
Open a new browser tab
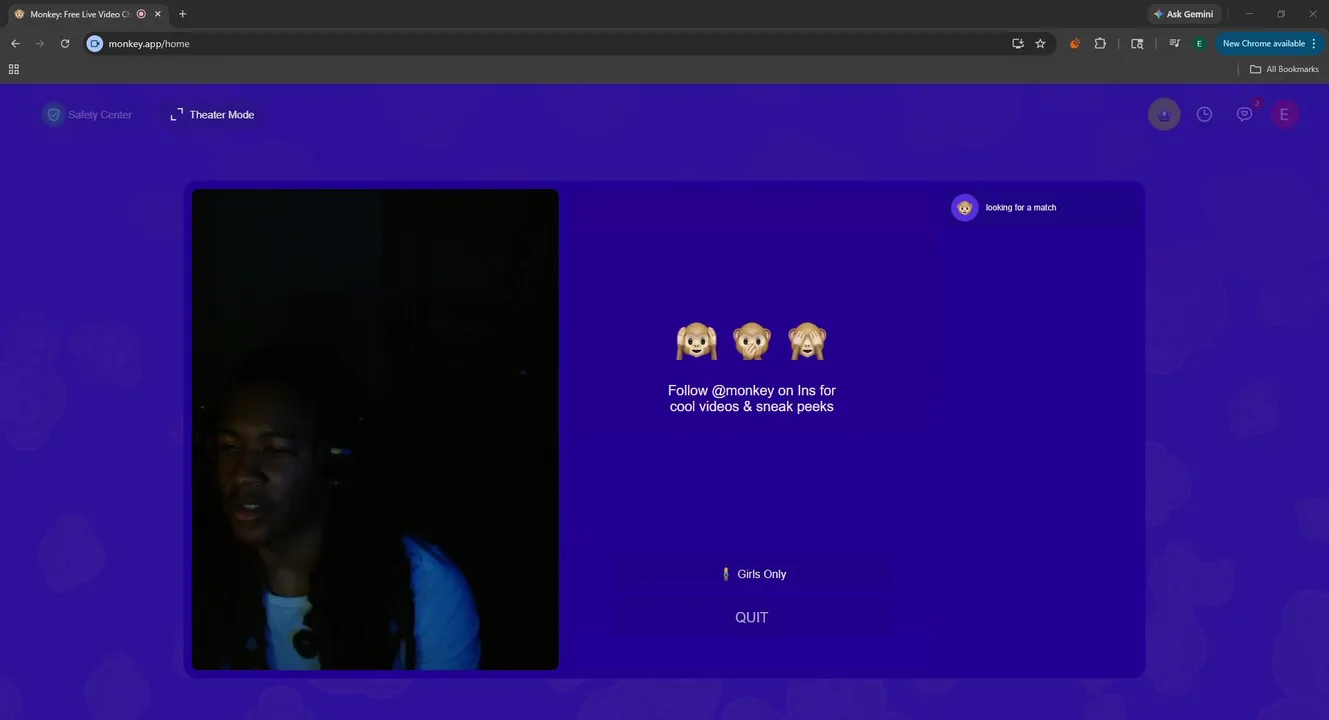182,14
